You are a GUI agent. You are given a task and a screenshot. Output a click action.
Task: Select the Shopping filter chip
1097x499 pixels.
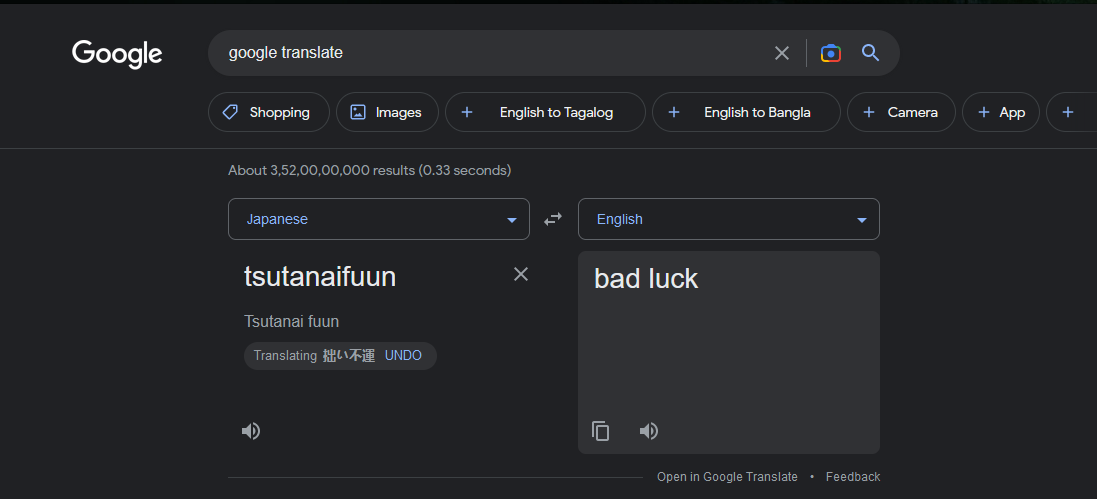tap(266, 112)
